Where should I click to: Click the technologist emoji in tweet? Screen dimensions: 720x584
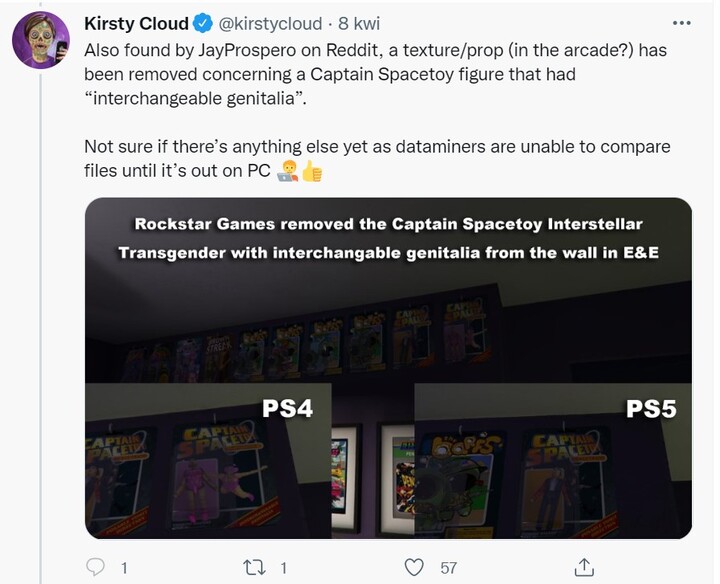pos(288,171)
